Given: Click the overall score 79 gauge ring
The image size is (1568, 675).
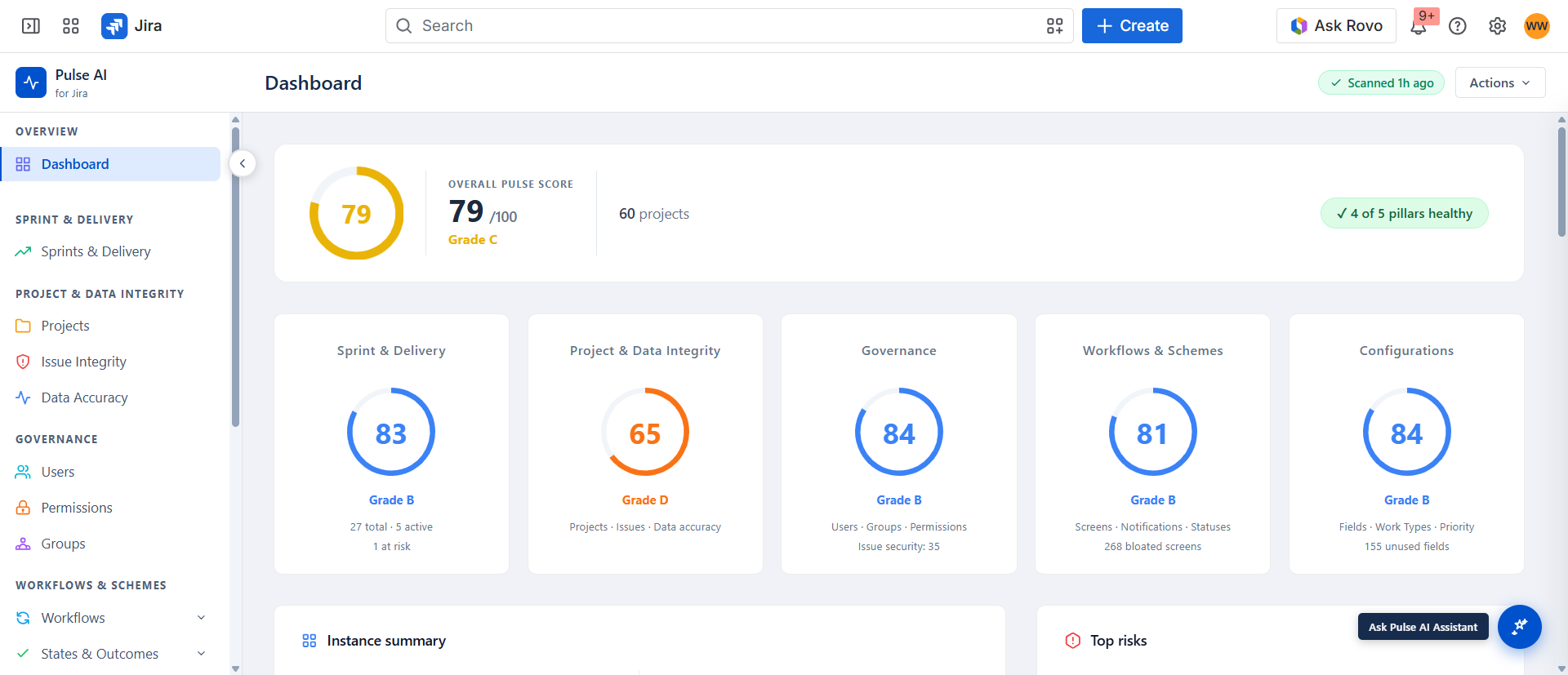Looking at the screenshot, I should click(356, 213).
